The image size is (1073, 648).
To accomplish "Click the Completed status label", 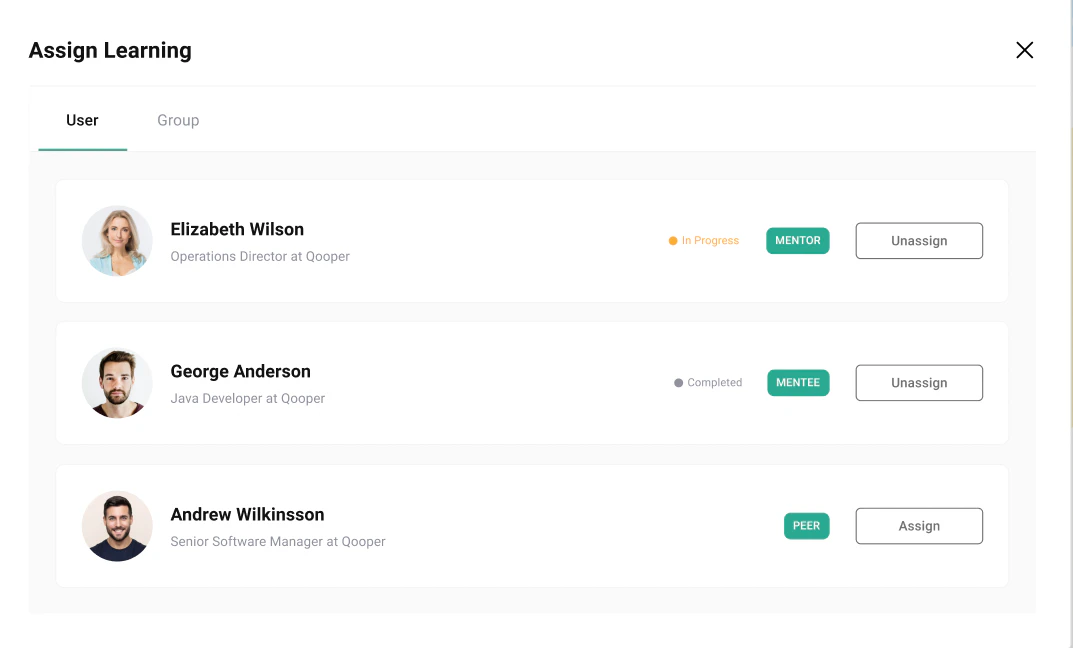I will 712,382.
